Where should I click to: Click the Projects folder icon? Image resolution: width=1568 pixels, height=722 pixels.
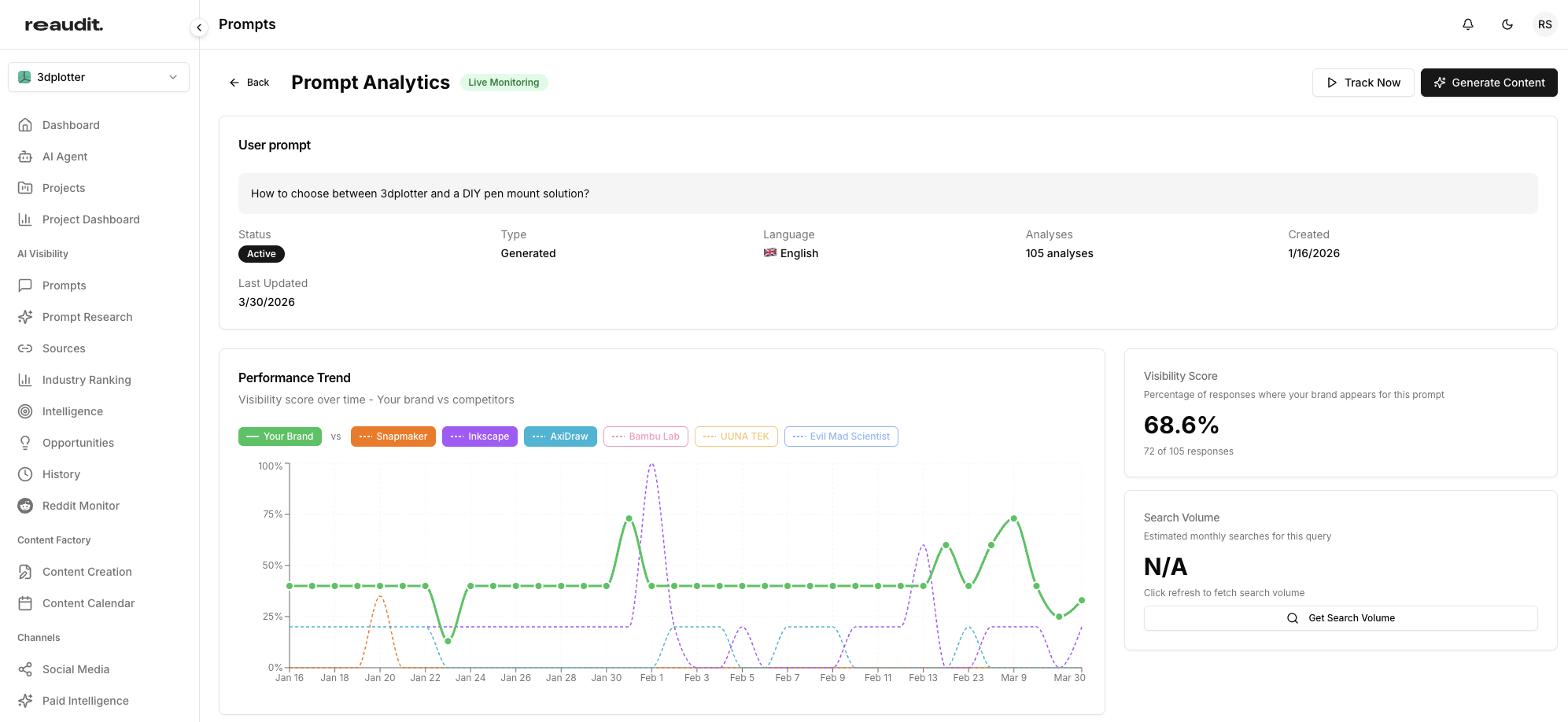25,188
